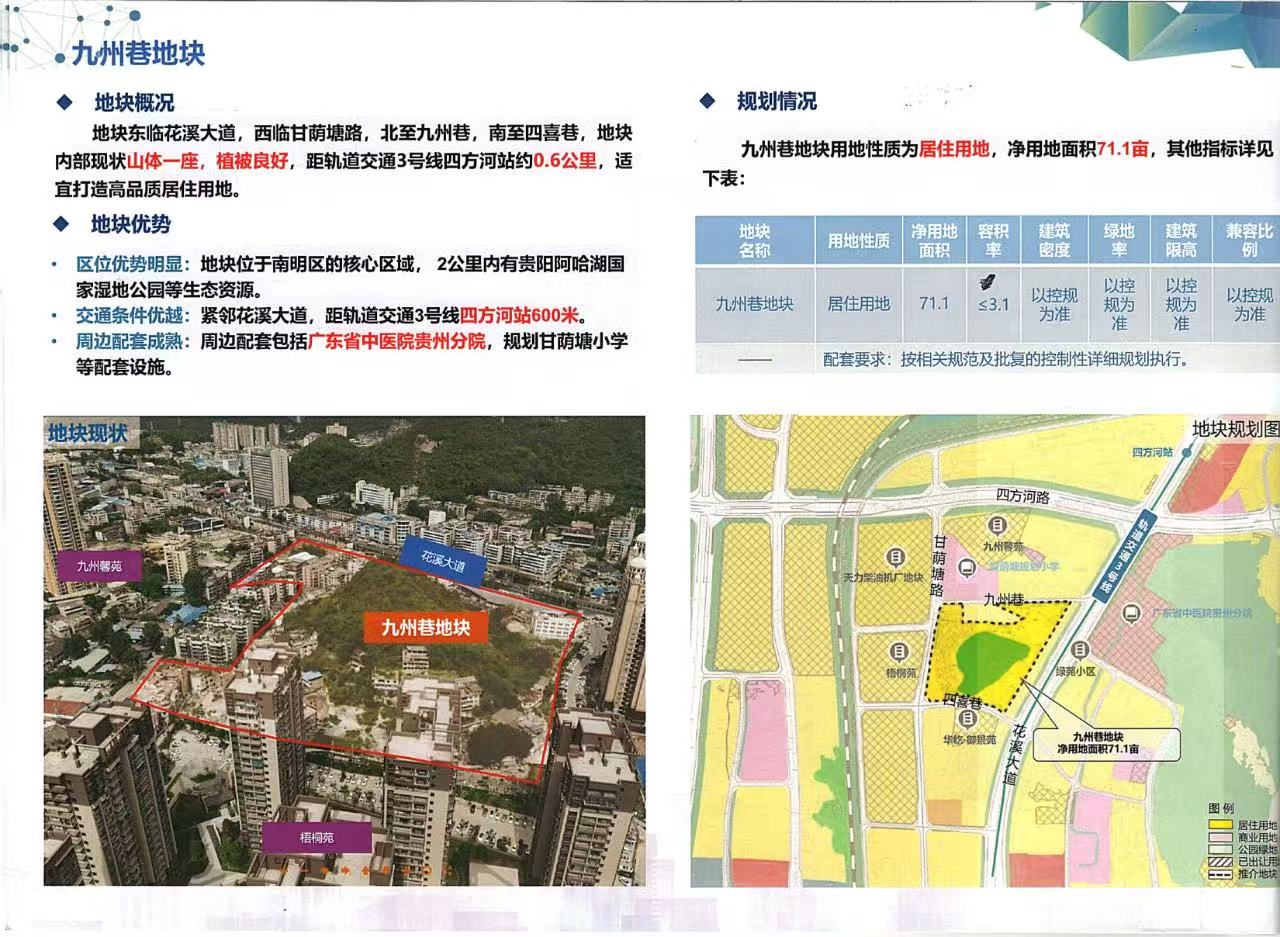
Task: Click the 四方河站 station dot
Action: coord(1185,451)
